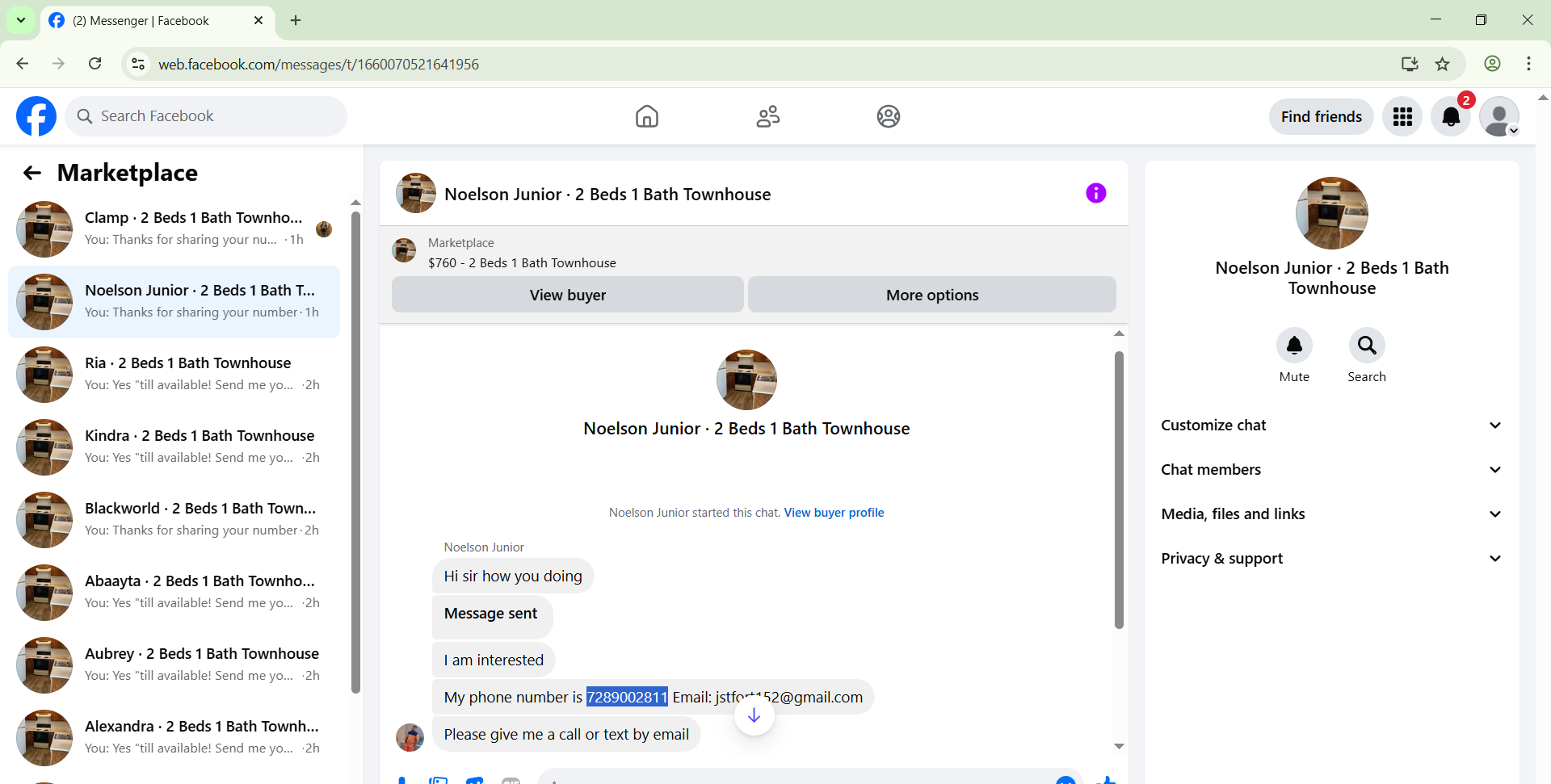This screenshot has height=784, width=1551.
Task: Click the Find friends button
Action: (x=1322, y=117)
